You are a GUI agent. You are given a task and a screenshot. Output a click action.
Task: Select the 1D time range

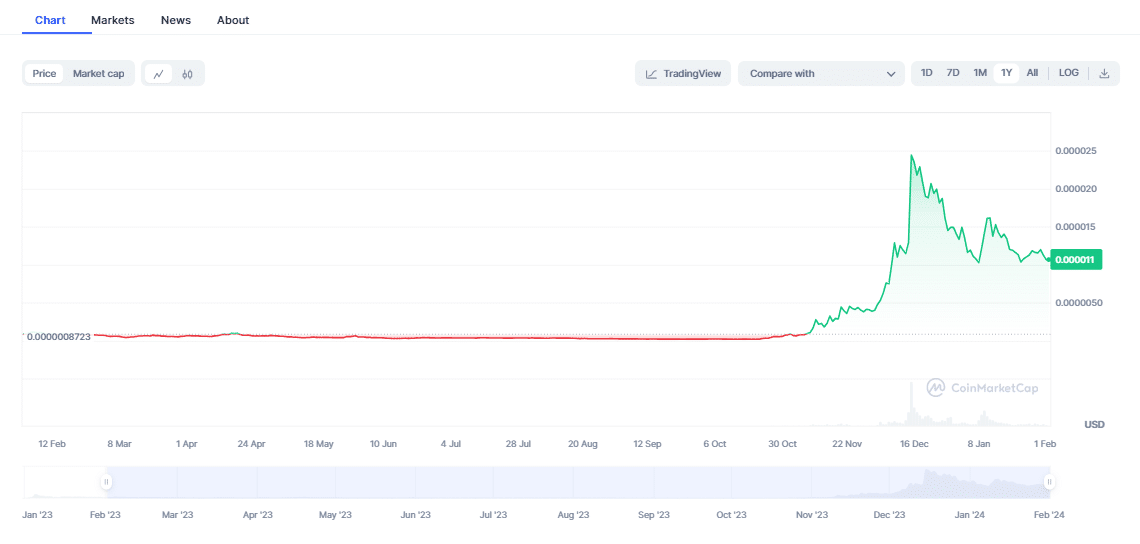927,73
